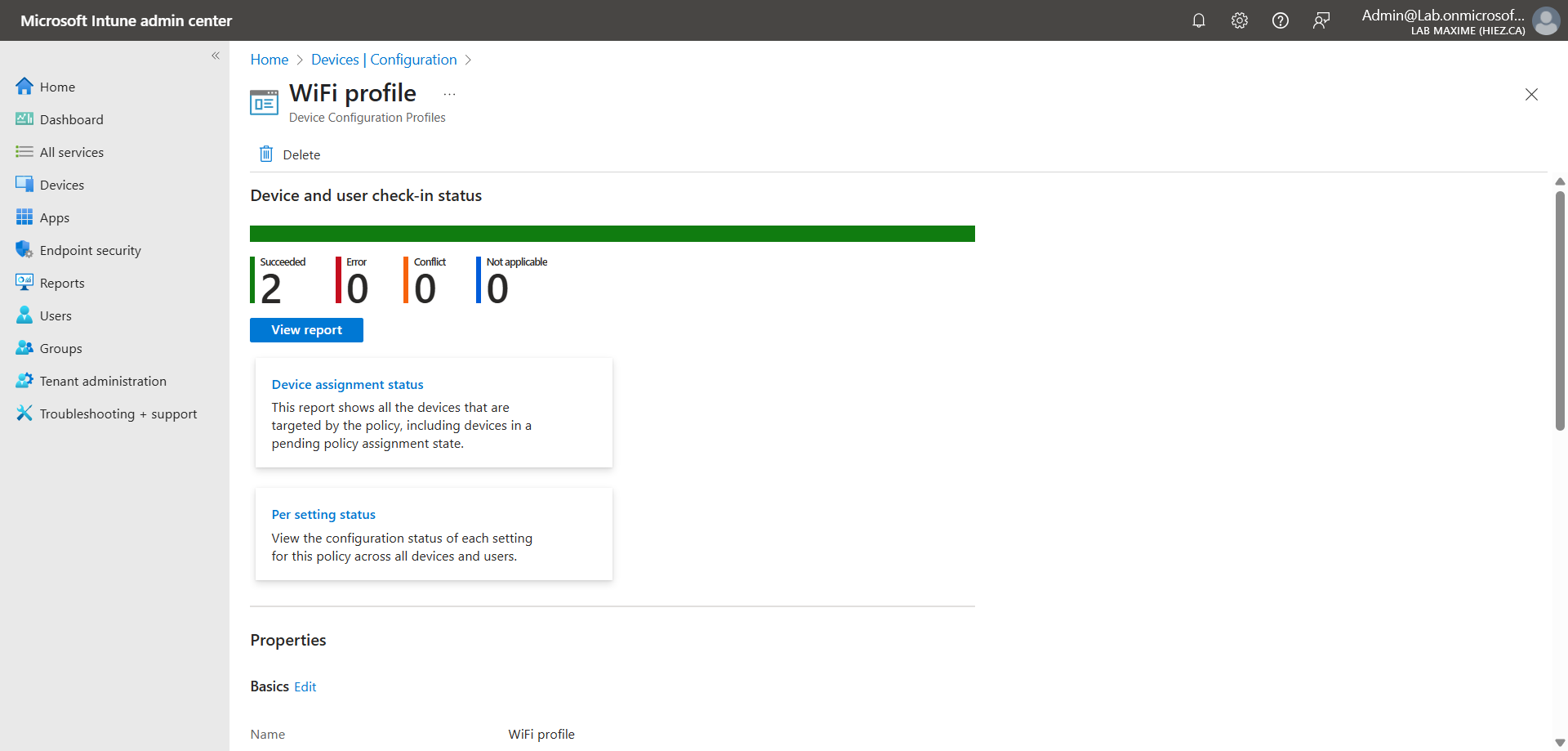Open the feedback icon in header
The image size is (1568, 751).
tap(1321, 20)
